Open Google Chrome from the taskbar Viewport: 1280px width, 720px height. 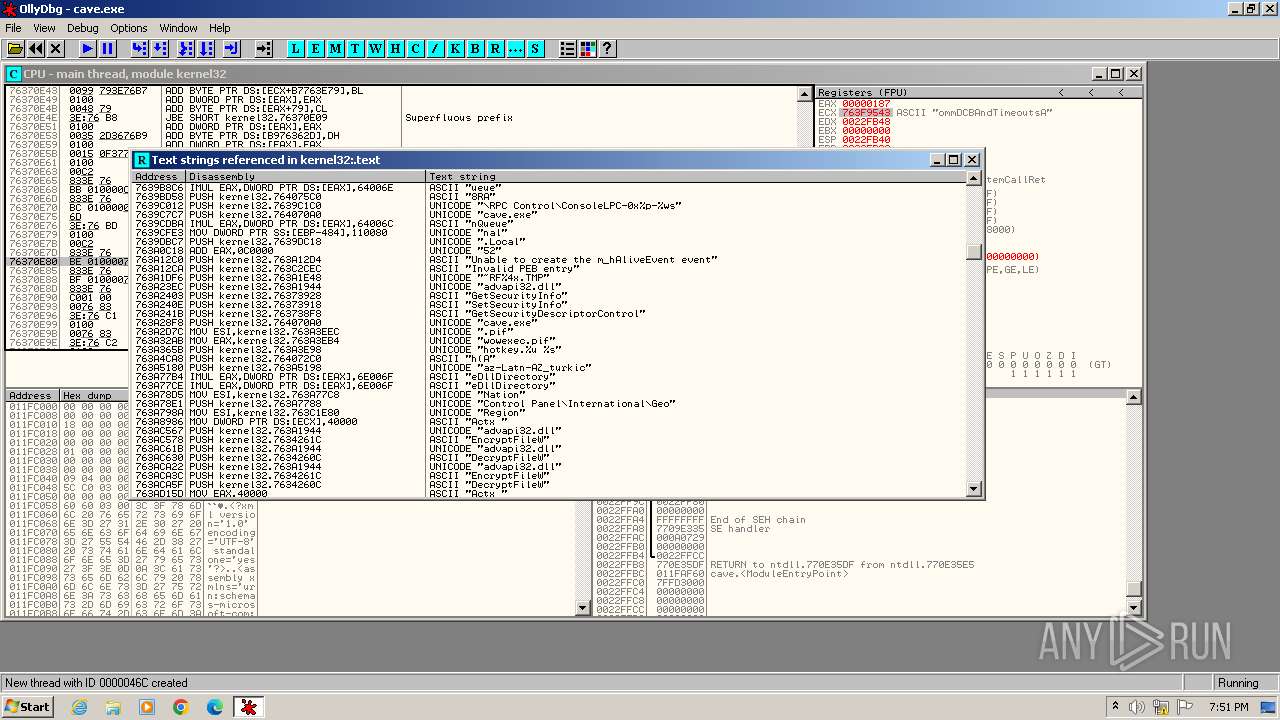point(180,707)
